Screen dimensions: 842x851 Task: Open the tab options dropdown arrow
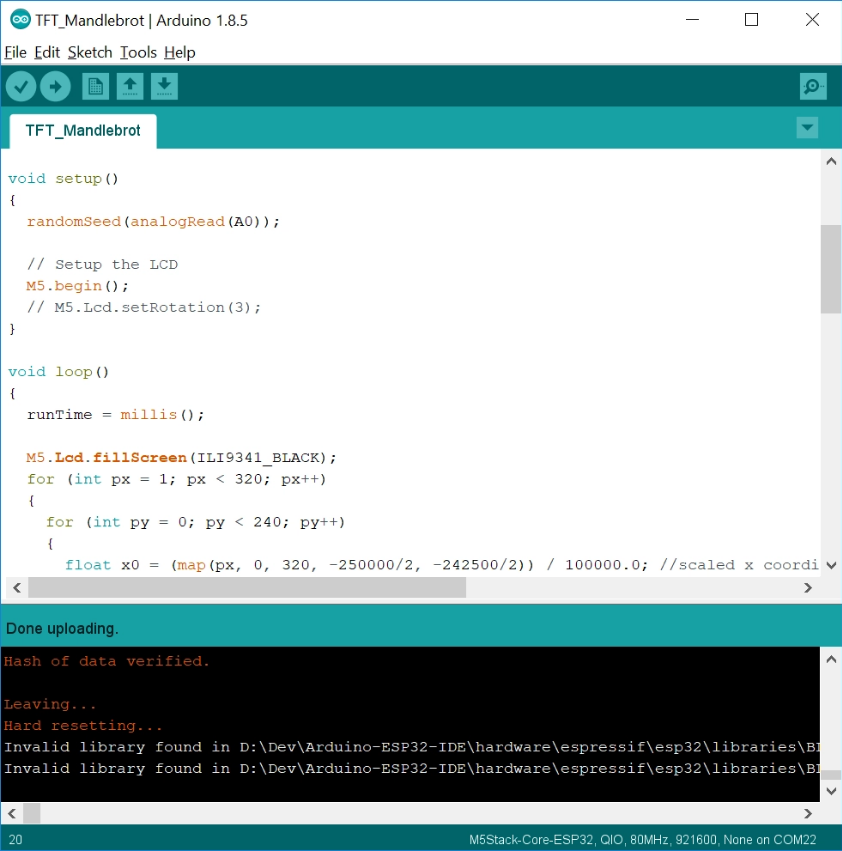tap(807, 128)
